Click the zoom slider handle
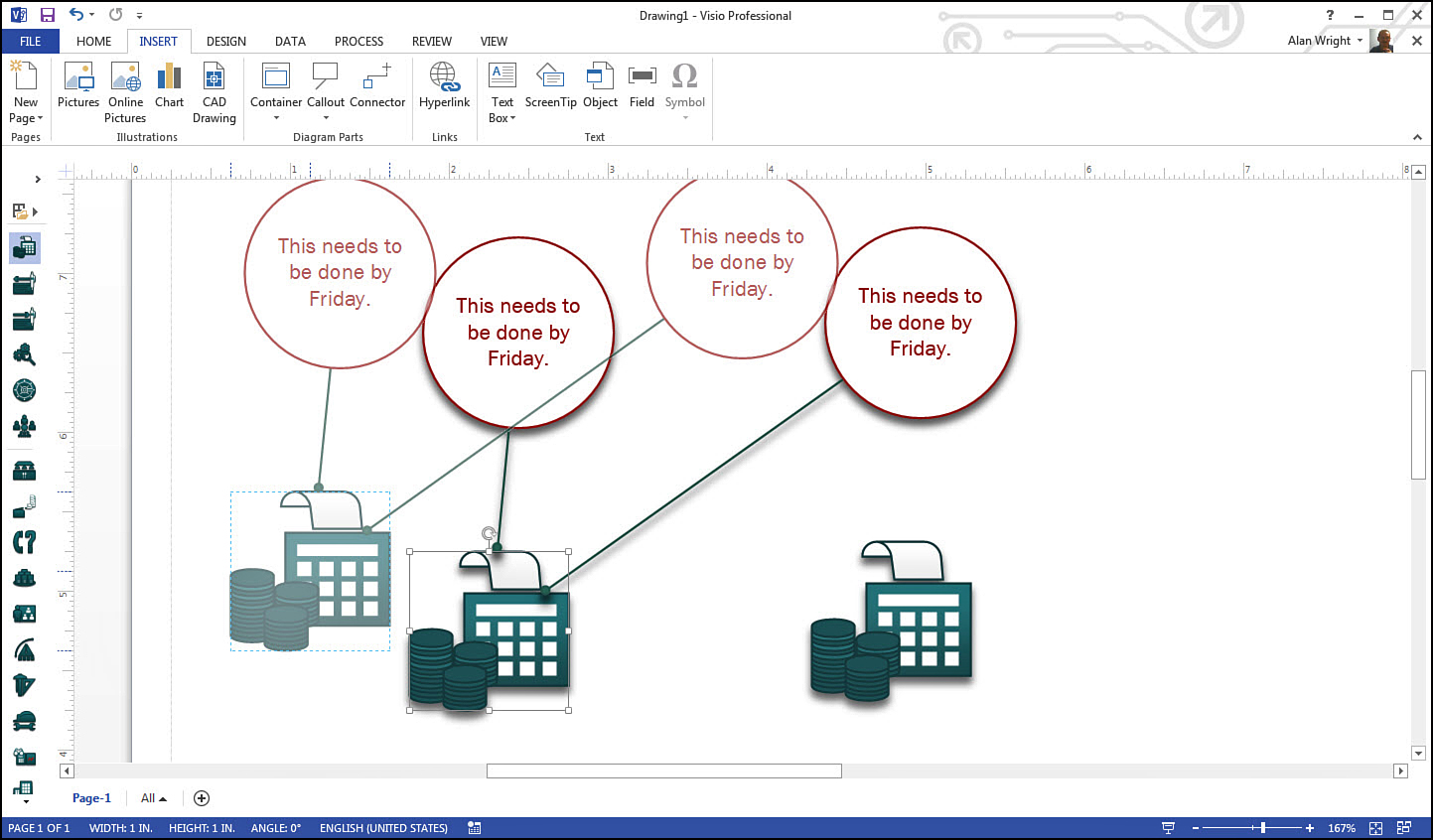The width and height of the screenshot is (1433, 840). (x=1262, y=828)
